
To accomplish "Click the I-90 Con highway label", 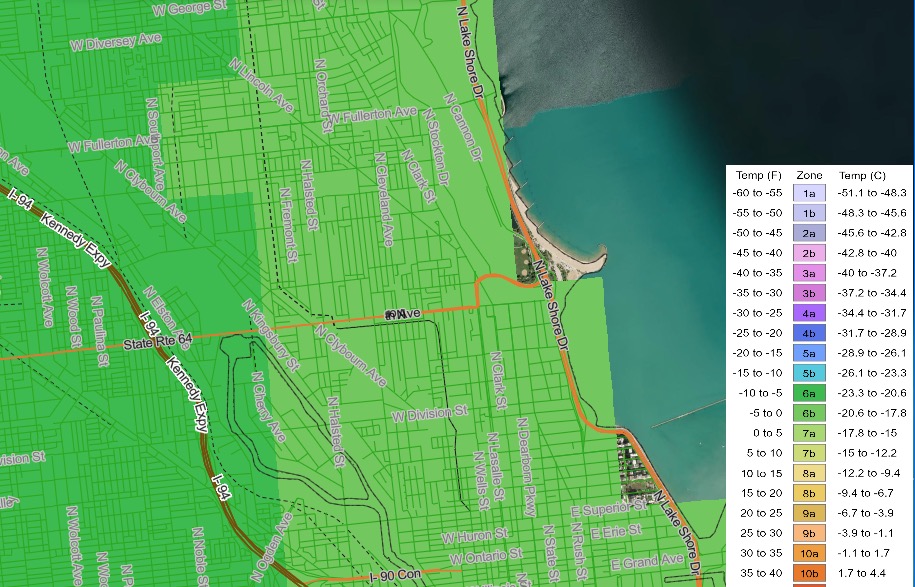I will (395, 576).
